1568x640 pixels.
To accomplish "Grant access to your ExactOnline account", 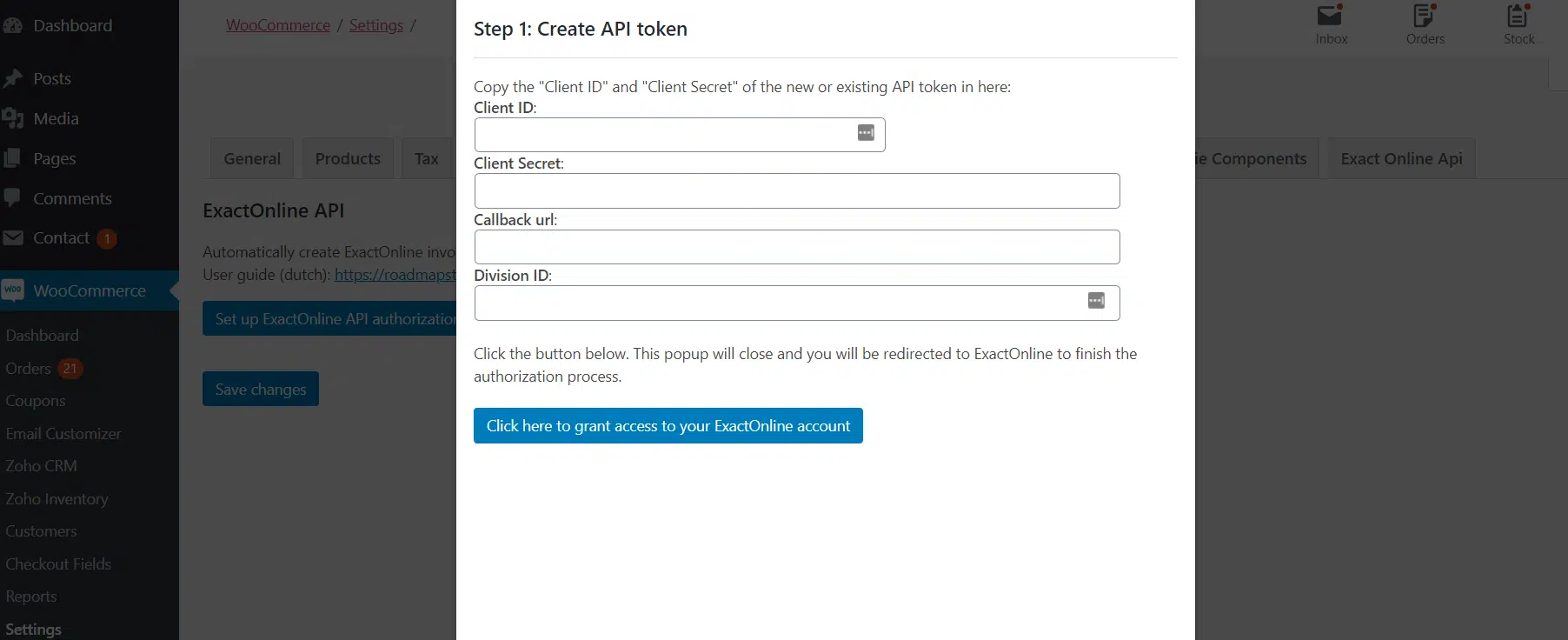I will (668, 426).
